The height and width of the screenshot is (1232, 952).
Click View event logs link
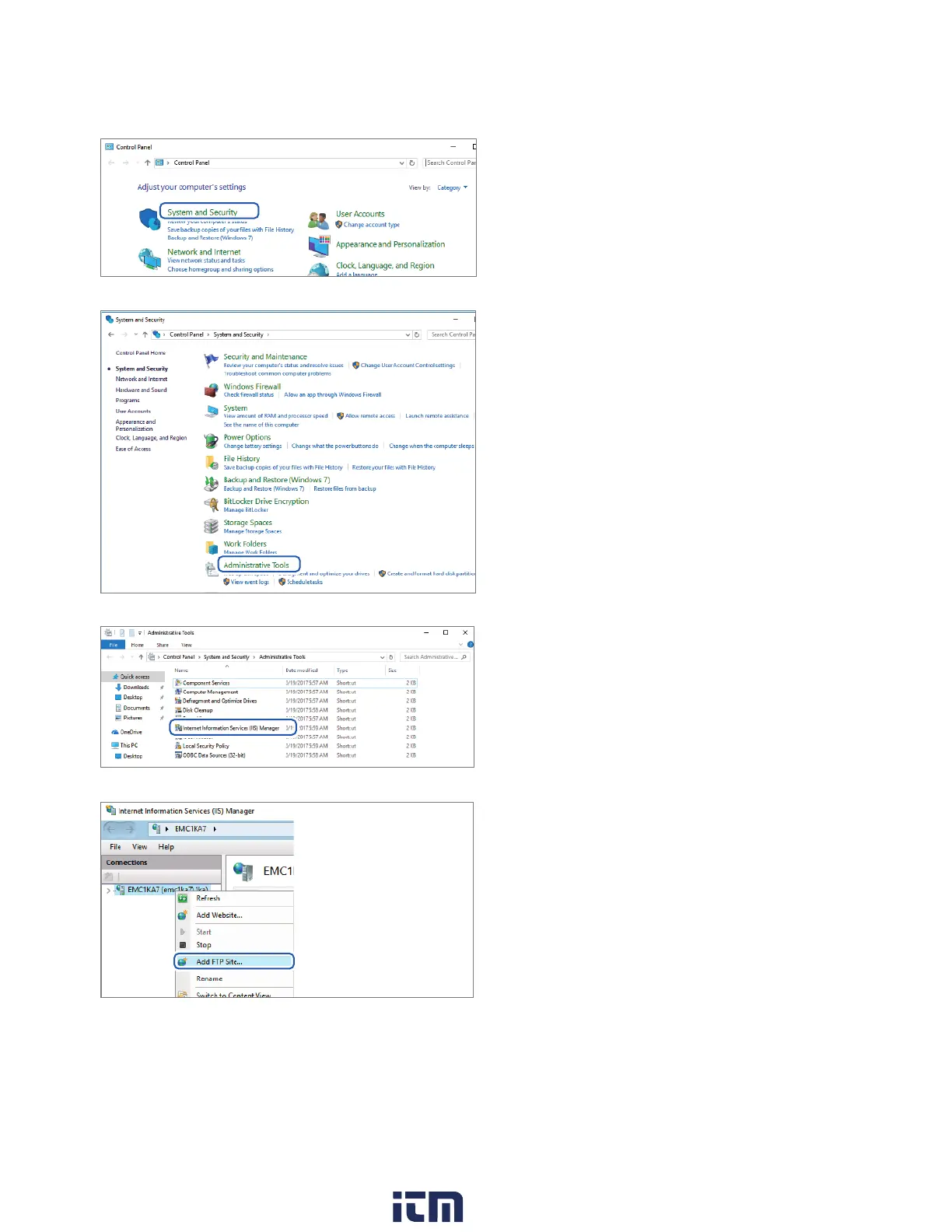click(250, 583)
